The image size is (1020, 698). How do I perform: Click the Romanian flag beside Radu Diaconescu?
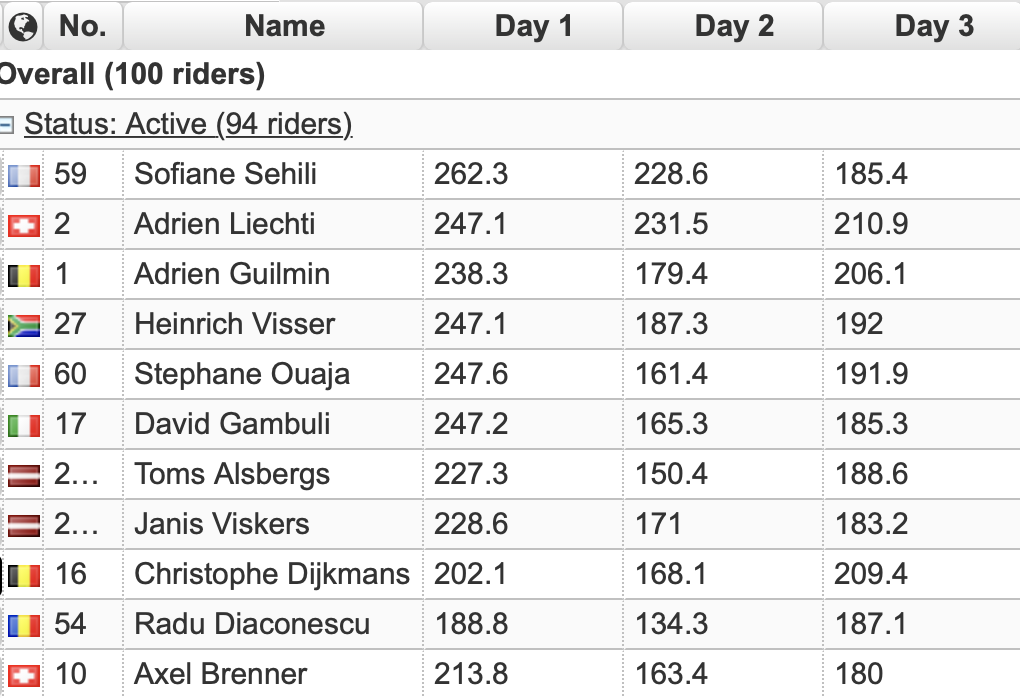[24, 626]
